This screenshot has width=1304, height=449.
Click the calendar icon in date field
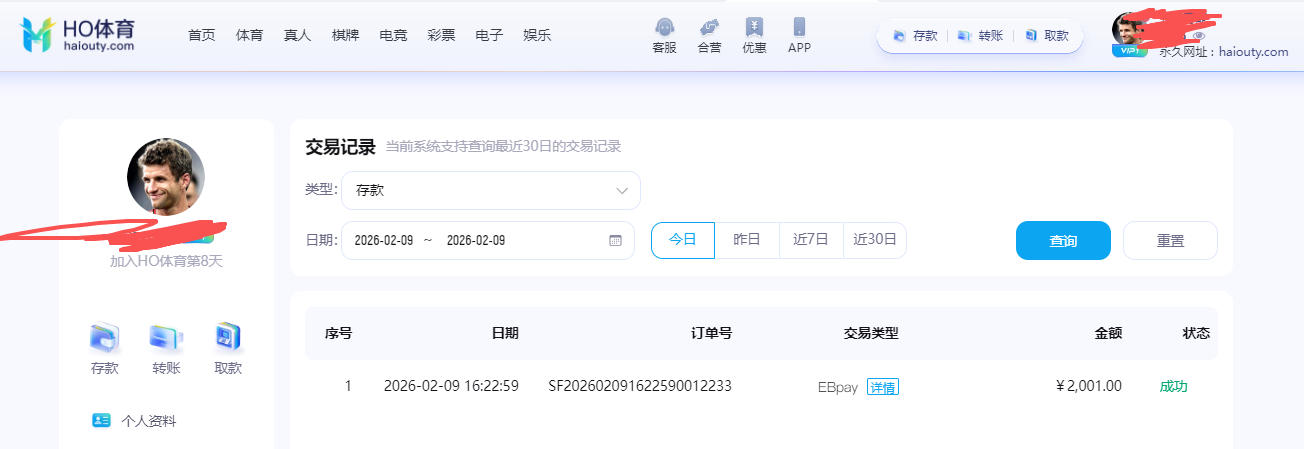click(x=615, y=241)
